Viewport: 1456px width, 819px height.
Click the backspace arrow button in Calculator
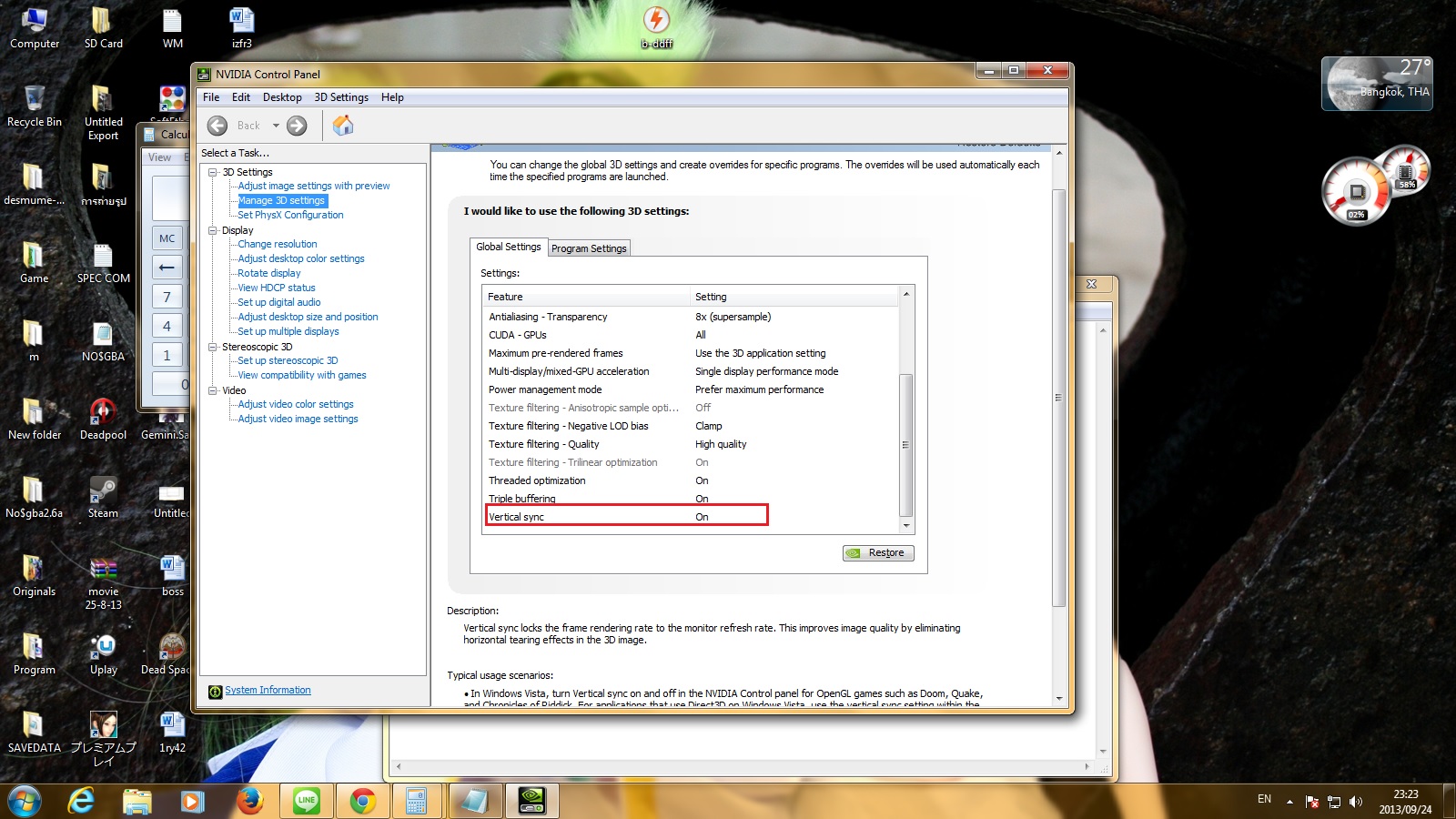pos(167,268)
